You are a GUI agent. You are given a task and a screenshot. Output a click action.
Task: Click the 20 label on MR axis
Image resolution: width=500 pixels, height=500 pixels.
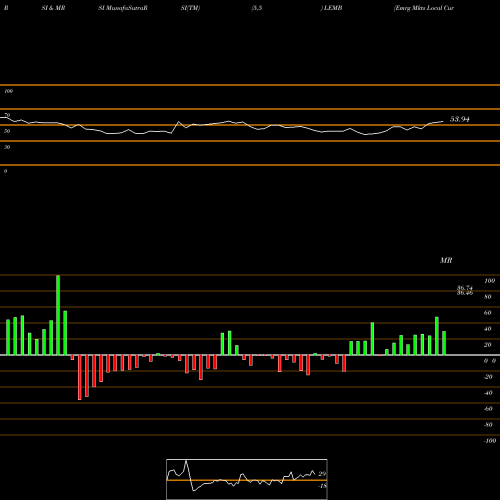[x=488, y=345]
